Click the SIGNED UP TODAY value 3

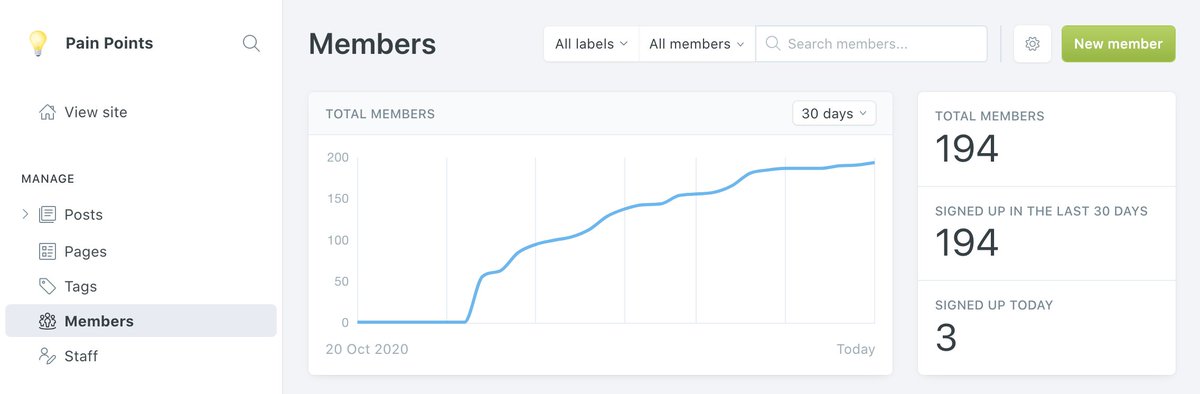[x=946, y=338]
